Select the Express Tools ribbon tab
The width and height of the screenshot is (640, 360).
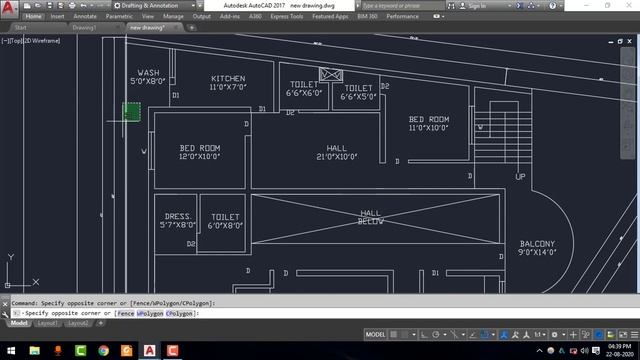(x=287, y=16)
